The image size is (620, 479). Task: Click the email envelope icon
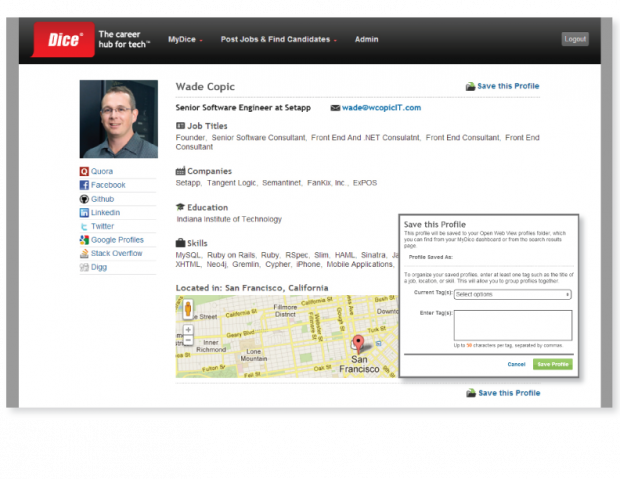click(335, 108)
